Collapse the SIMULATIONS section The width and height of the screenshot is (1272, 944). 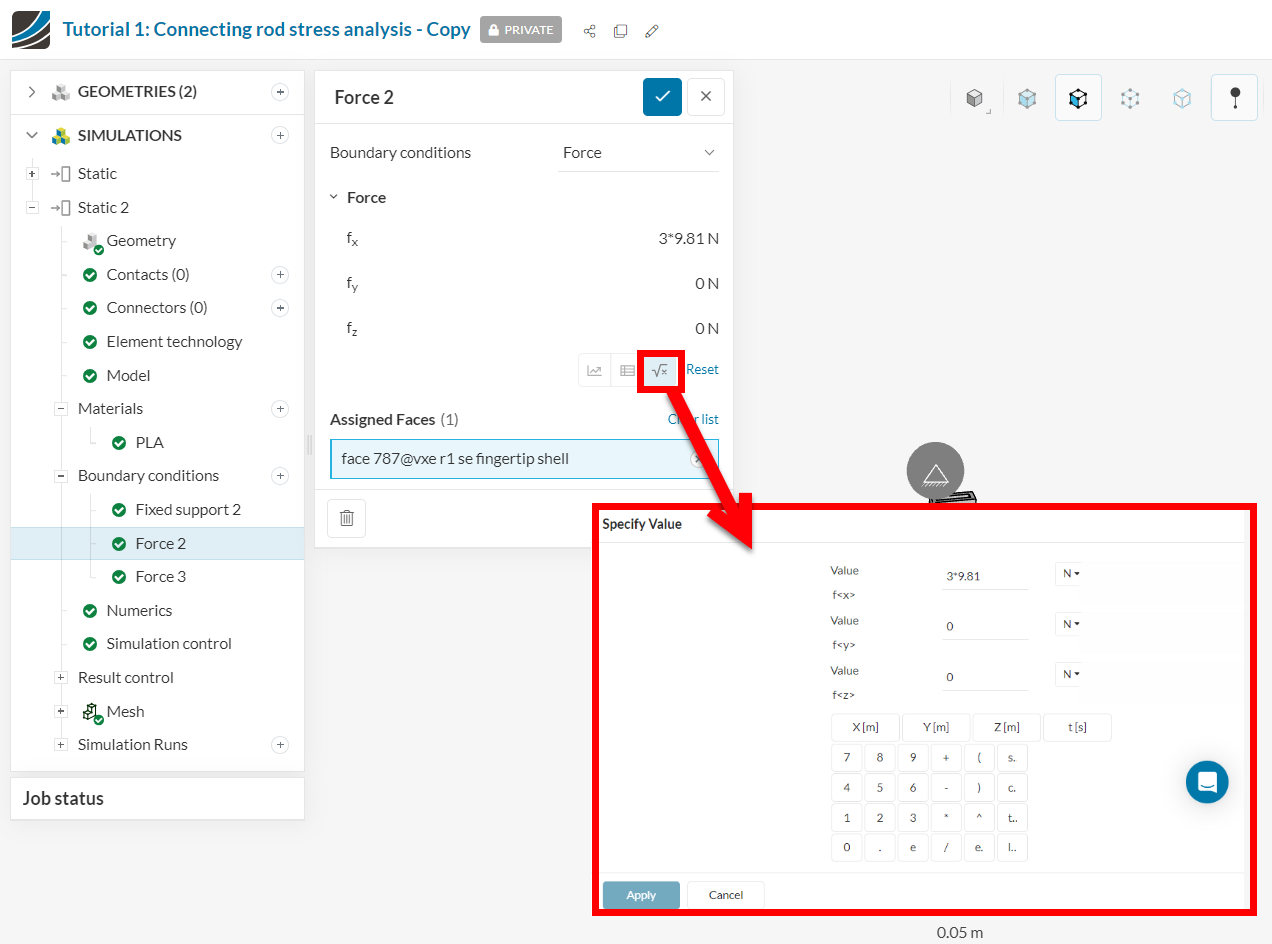click(32, 135)
